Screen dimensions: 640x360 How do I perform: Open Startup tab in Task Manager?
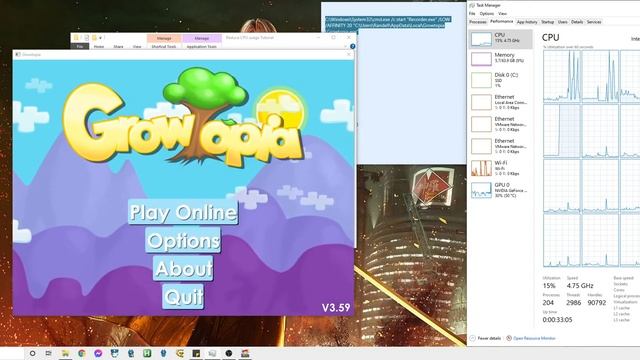[x=547, y=22]
